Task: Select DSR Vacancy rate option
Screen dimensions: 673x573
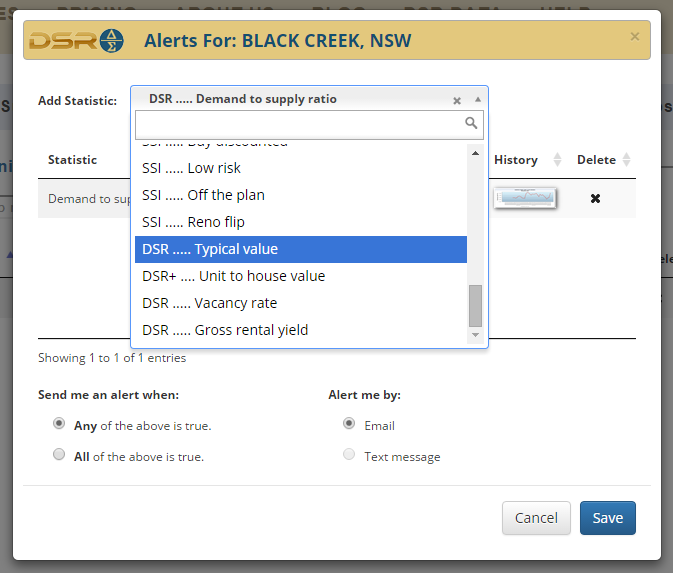Action: [300, 303]
